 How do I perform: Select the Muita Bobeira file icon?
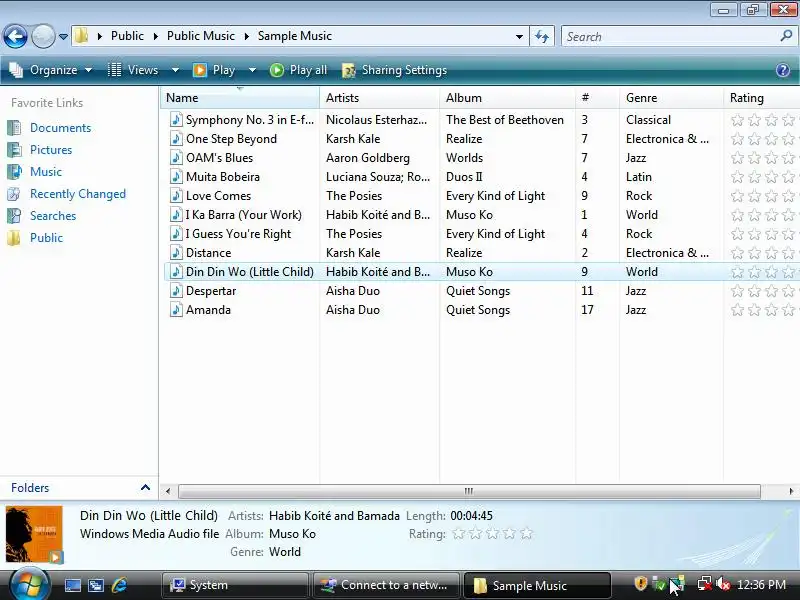click(176, 177)
